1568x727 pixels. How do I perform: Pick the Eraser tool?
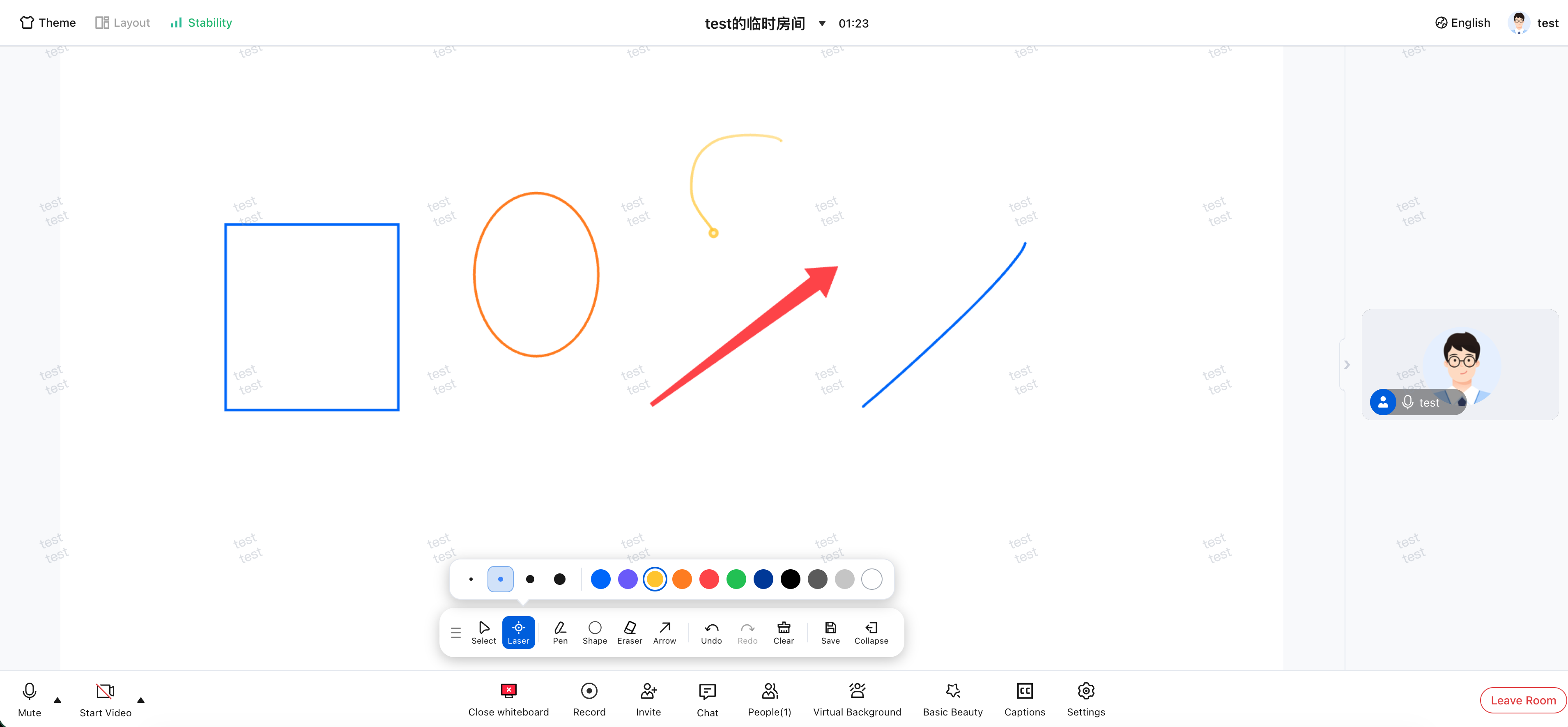(x=630, y=633)
